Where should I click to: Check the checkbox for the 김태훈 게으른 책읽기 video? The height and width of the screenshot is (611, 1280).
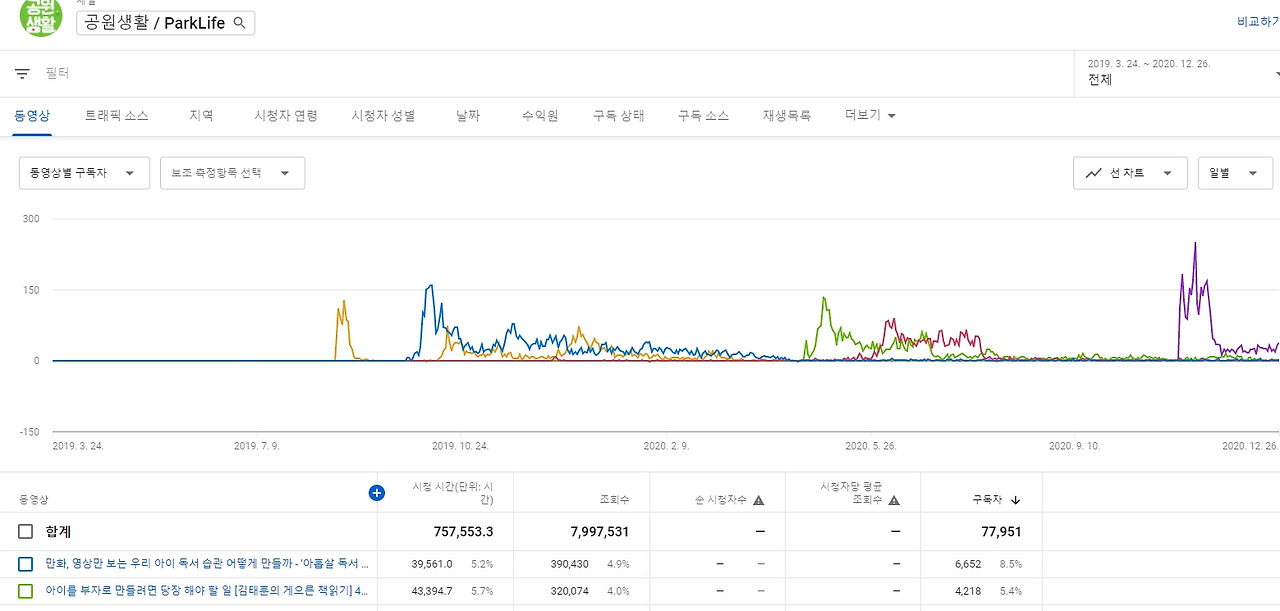pos(27,591)
